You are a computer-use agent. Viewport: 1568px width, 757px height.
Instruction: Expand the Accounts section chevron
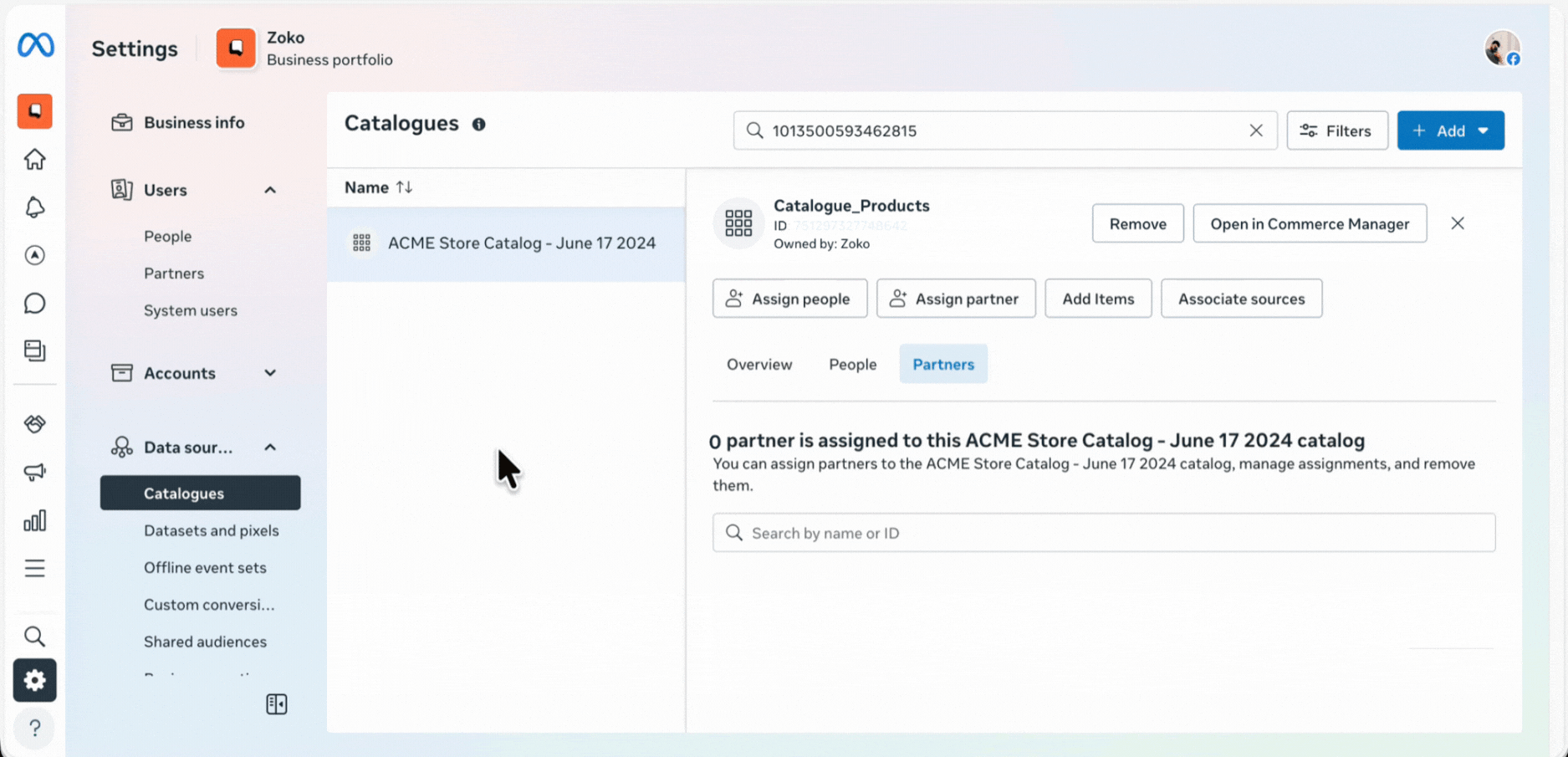(270, 373)
